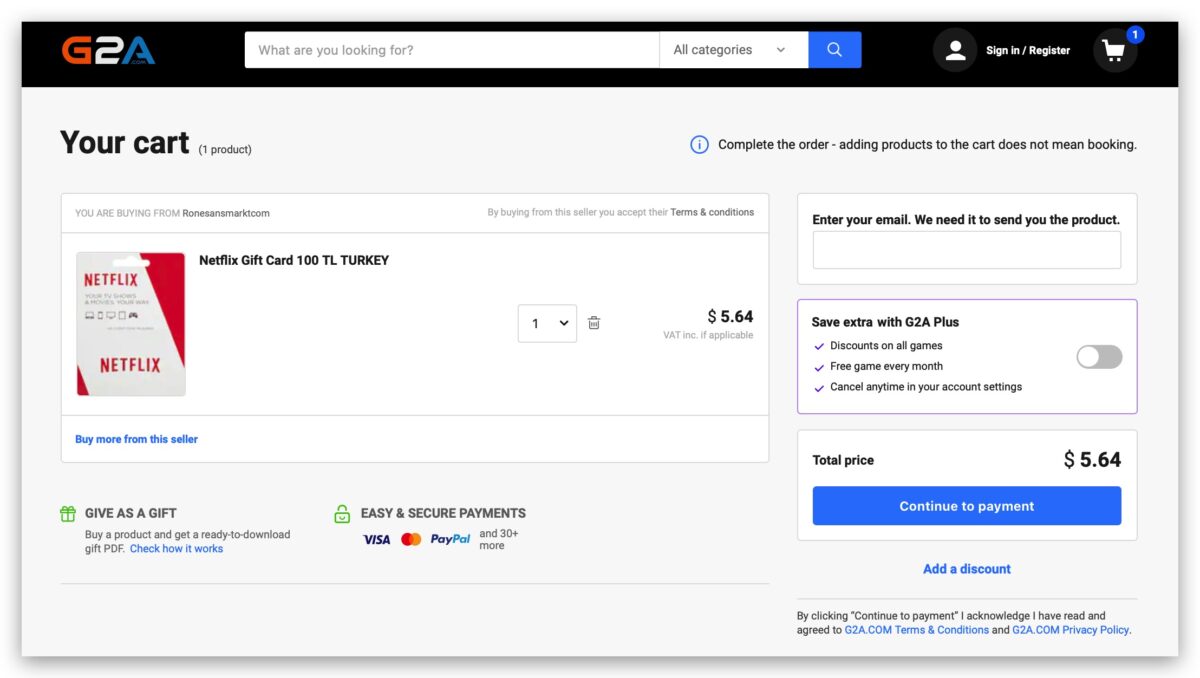The height and width of the screenshot is (678, 1200).
Task: Click VAT inc. if applicable note
Action: (x=708, y=335)
